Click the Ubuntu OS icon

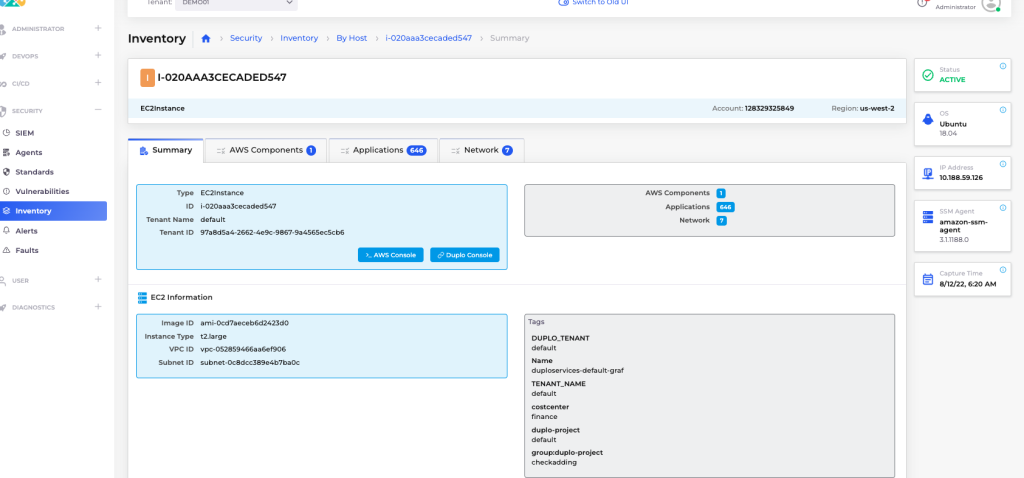(928, 119)
